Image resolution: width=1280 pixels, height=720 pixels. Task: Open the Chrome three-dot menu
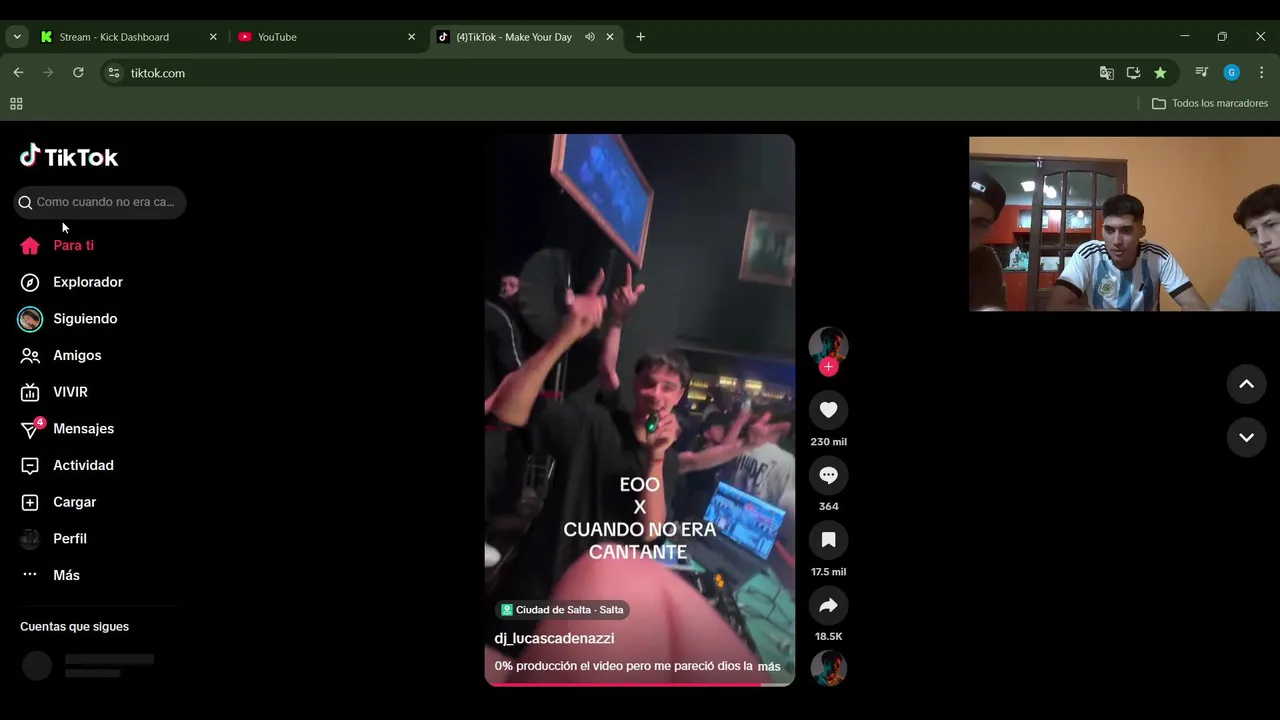(x=1261, y=73)
